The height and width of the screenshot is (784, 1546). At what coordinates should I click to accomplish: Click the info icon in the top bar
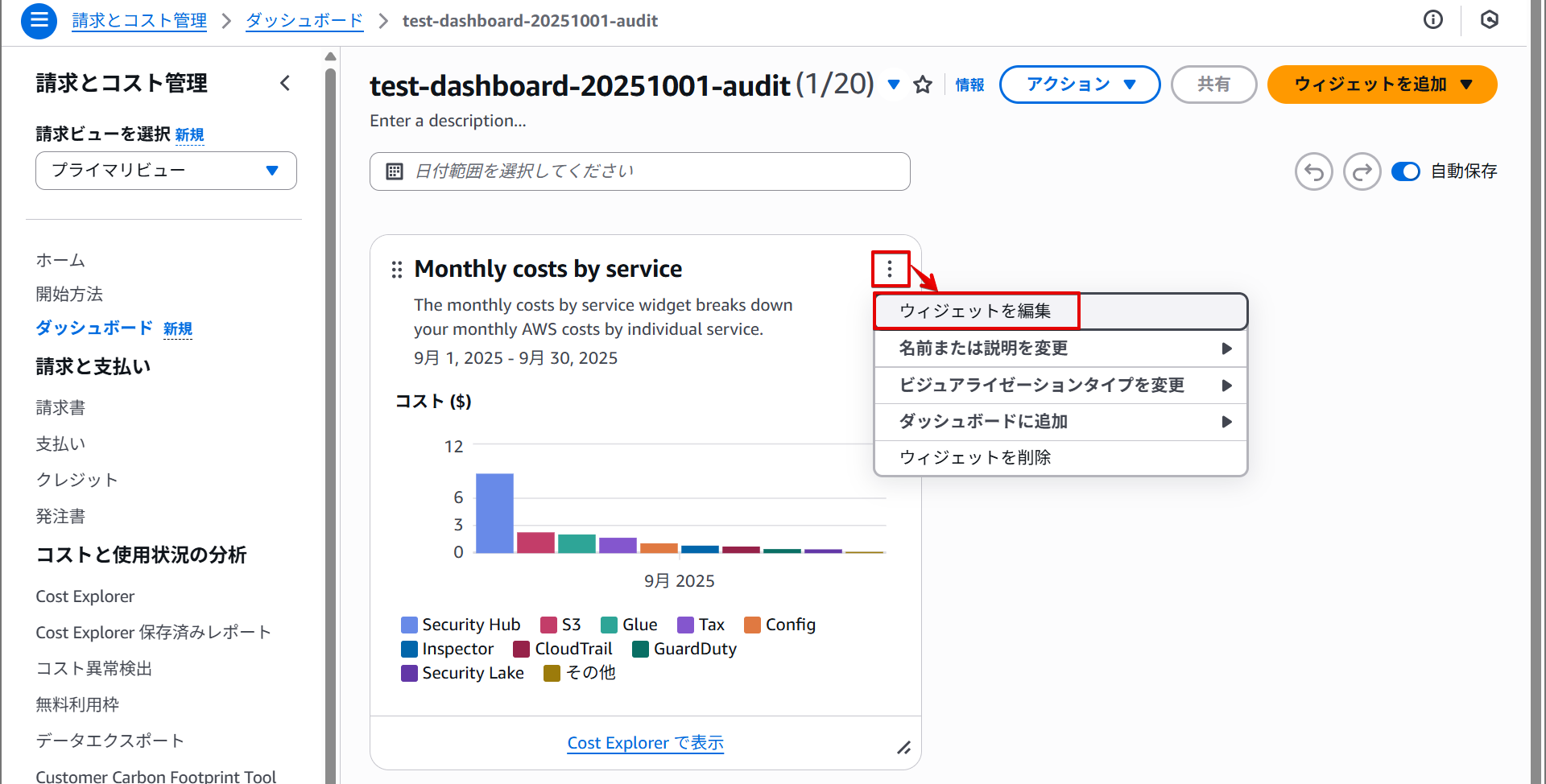coord(1433,19)
